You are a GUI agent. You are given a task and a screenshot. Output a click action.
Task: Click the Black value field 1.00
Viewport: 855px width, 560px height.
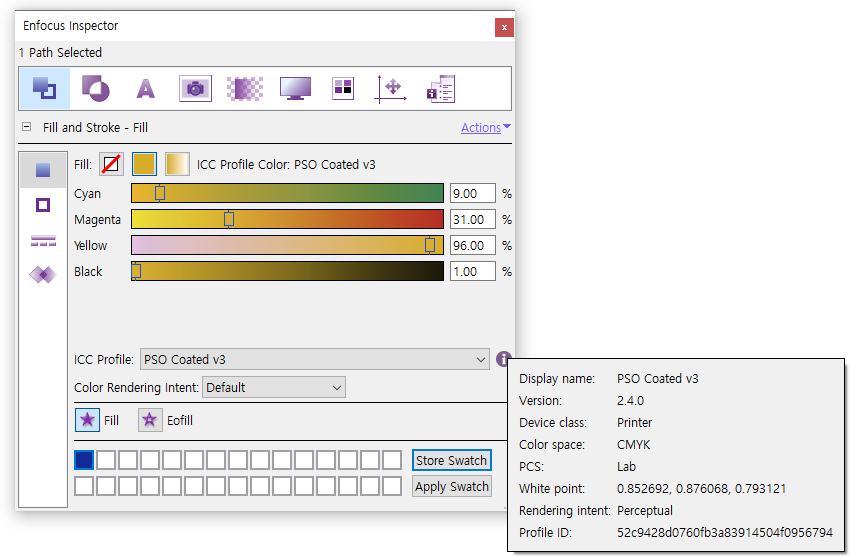click(x=473, y=271)
